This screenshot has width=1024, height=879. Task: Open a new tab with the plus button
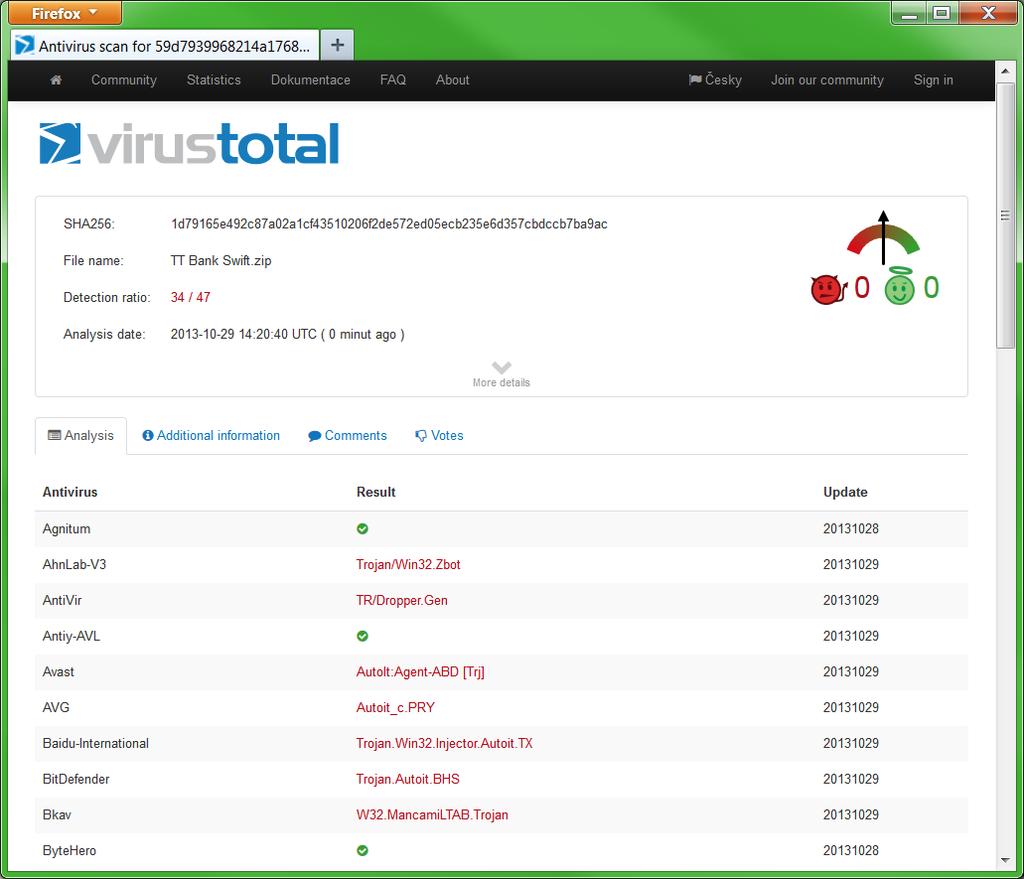click(x=337, y=44)
